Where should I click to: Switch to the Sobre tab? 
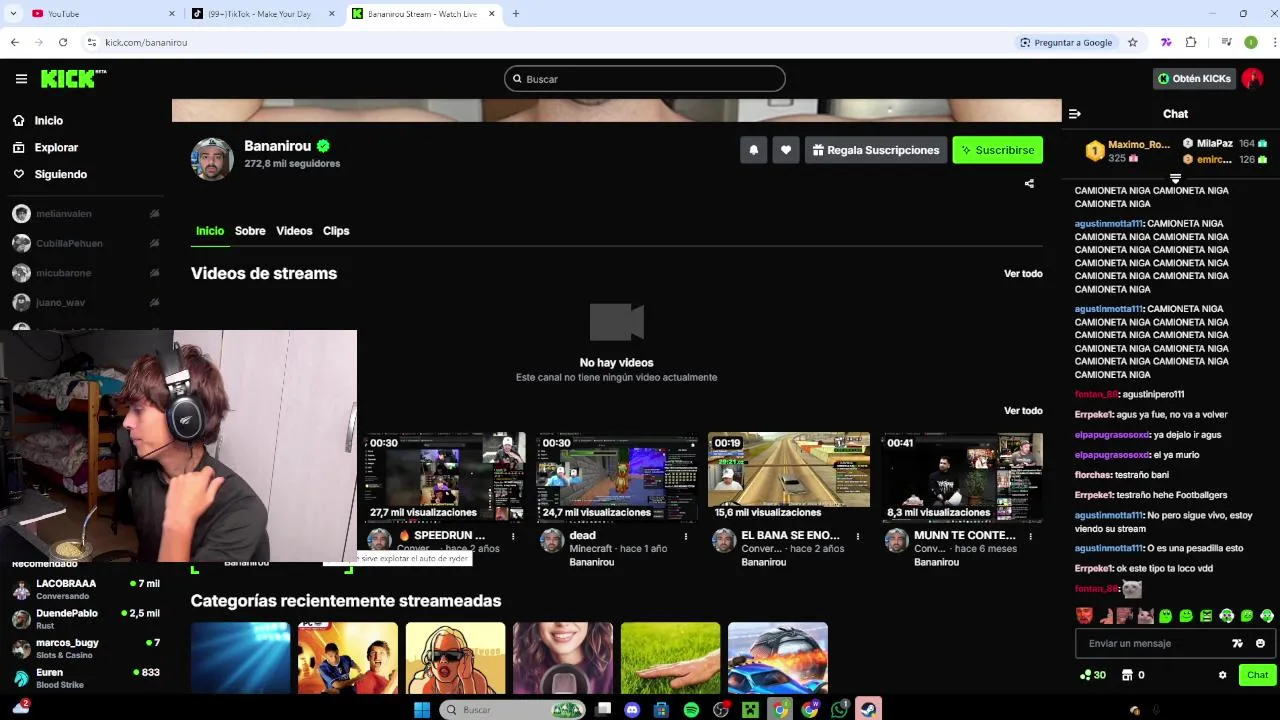[250, 231]
